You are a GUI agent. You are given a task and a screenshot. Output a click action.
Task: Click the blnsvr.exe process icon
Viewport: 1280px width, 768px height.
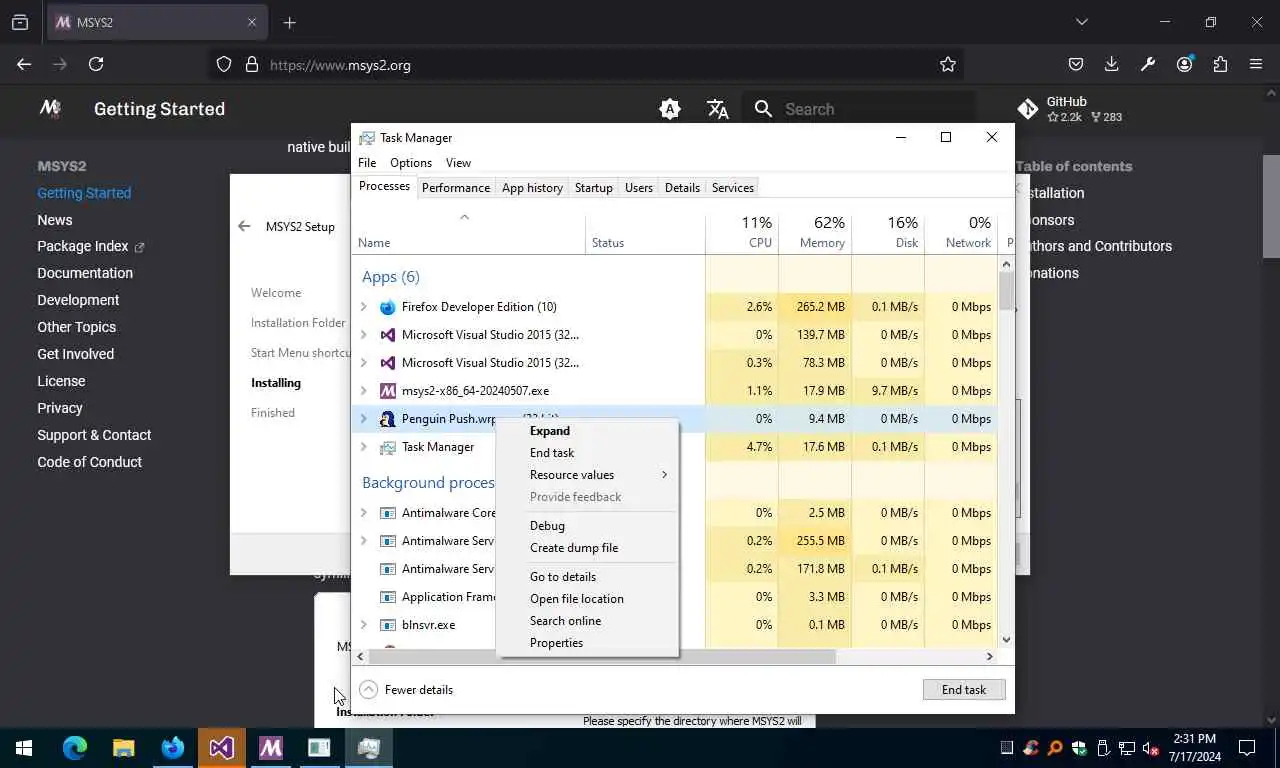tap(388, 625)
